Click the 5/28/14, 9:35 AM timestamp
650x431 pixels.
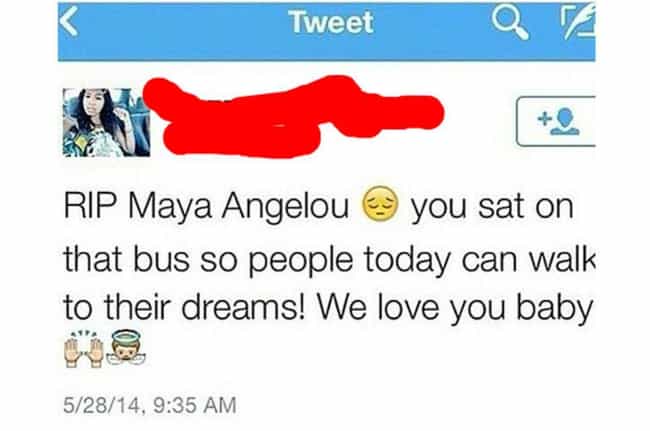pyautogui.click(x=150, y=405)
